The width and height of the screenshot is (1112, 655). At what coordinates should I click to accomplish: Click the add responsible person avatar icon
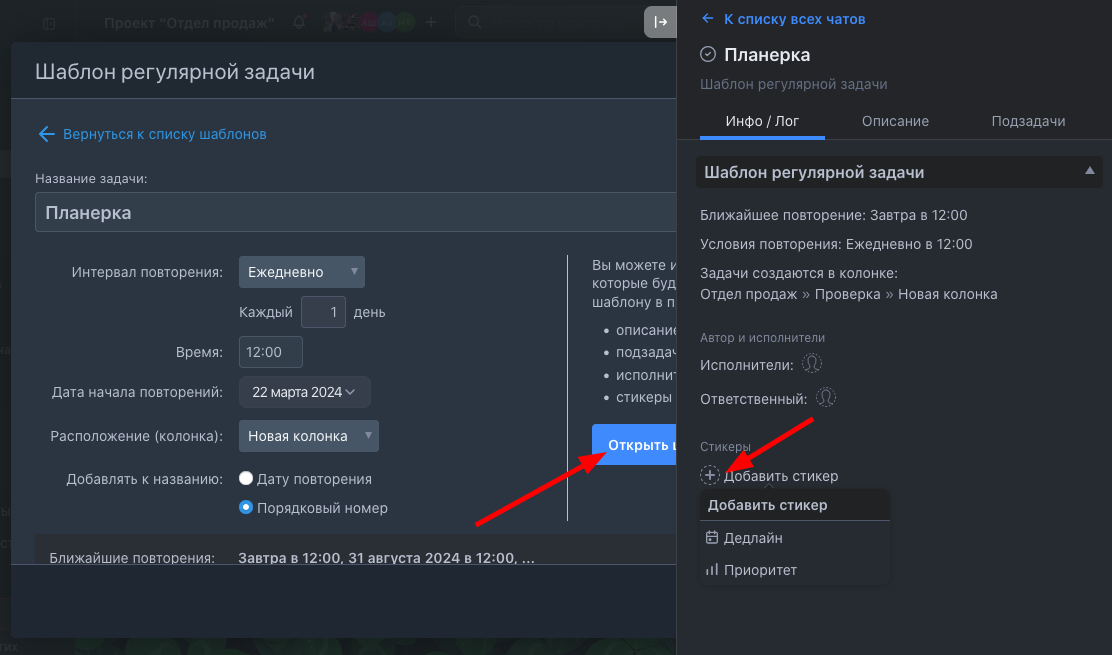[x=826, y=398]
